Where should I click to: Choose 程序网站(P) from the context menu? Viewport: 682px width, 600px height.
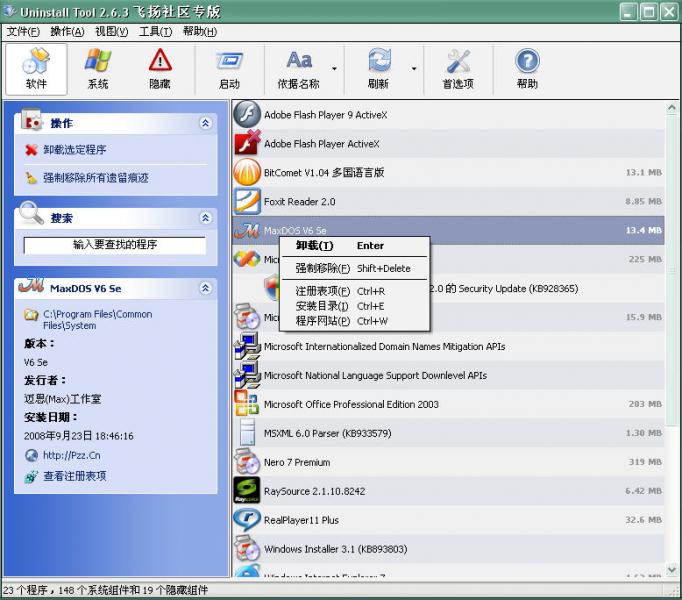click(x=354, y=321)
